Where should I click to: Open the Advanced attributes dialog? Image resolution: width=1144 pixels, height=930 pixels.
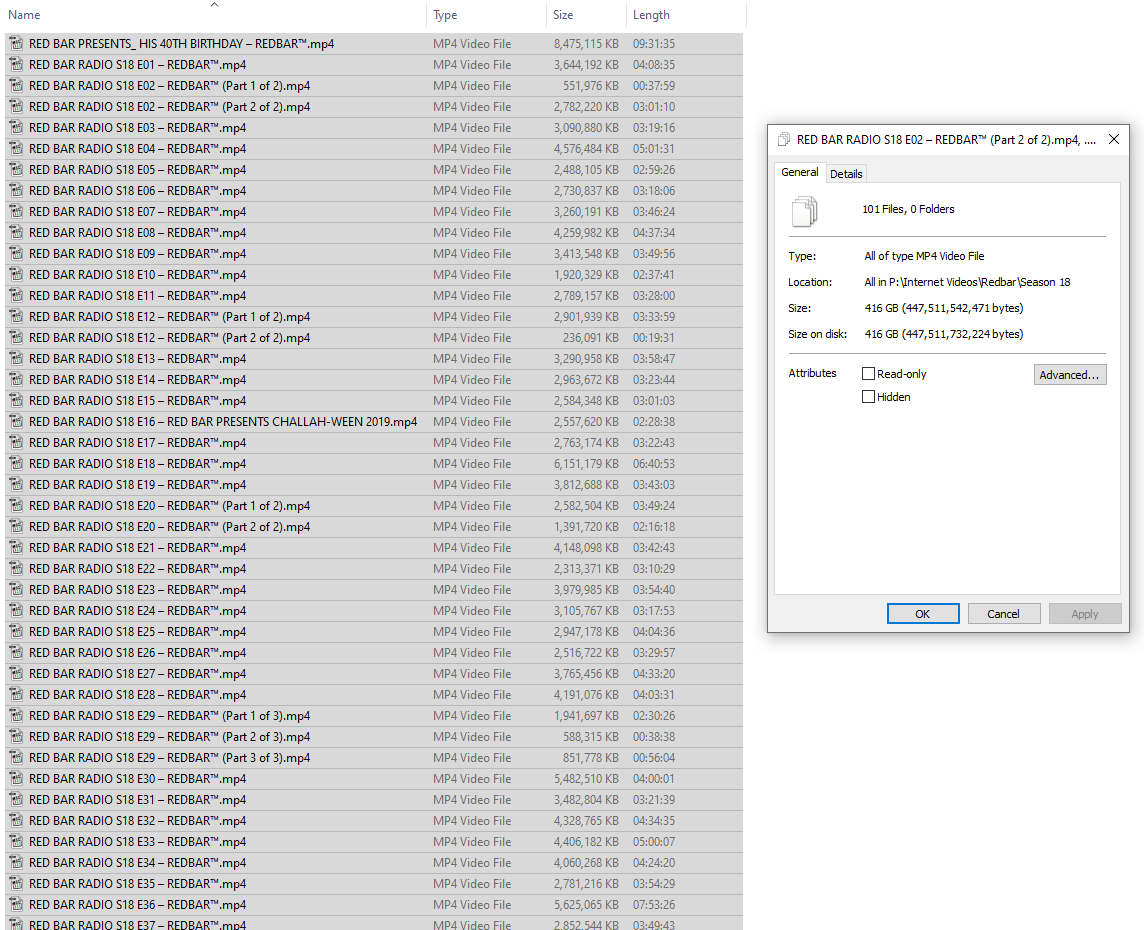(x=1070, y=375)
